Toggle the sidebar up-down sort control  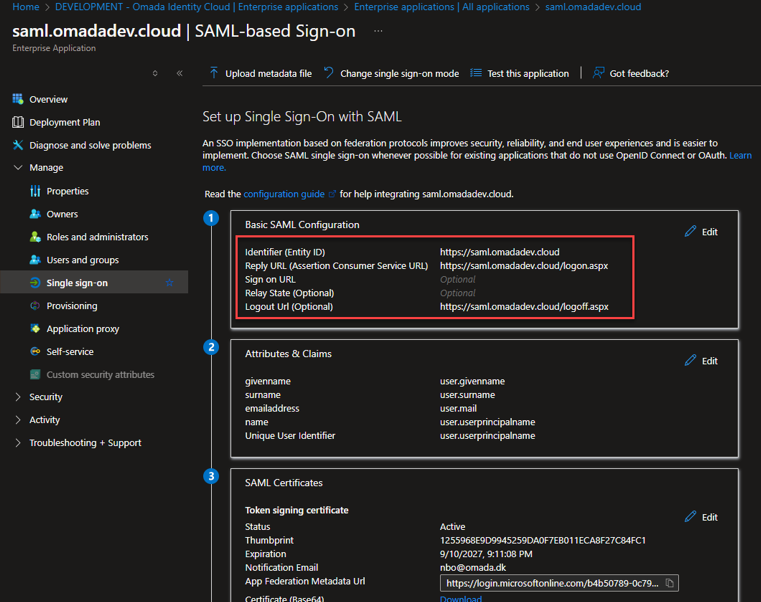pyautogui.click(x=155, y=73)
